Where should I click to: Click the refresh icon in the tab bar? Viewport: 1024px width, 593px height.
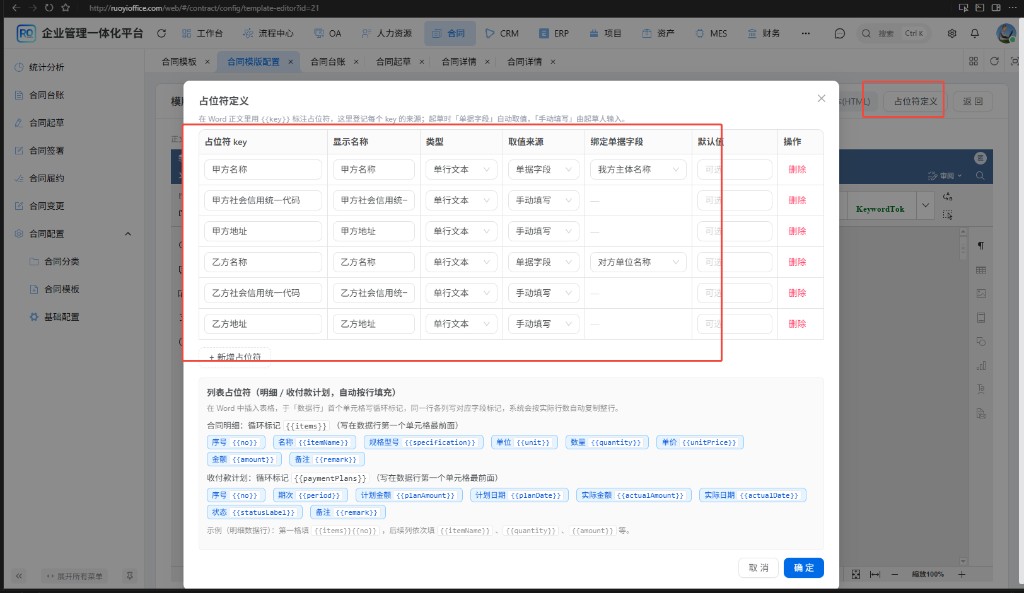click(x=995, y=61)
